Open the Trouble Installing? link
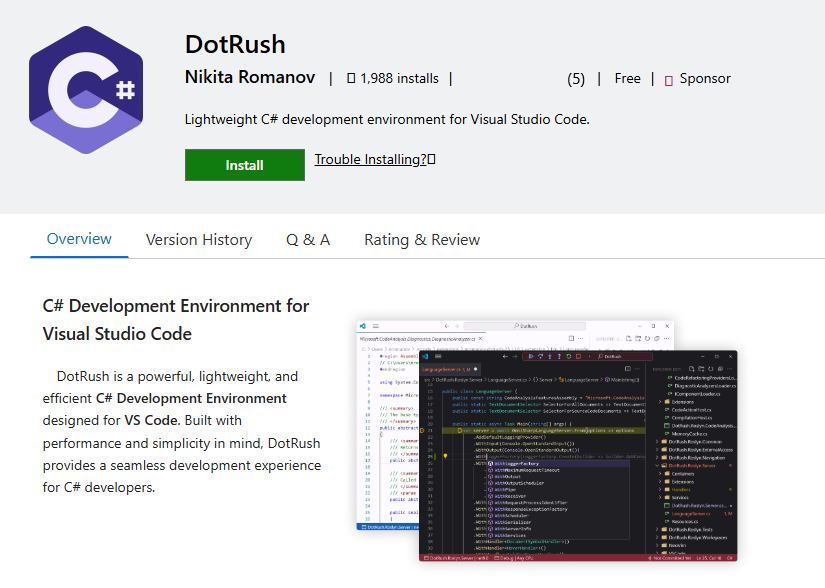This screenshot has width=825, height=588. pyautogui.click(x=370, y=159)
